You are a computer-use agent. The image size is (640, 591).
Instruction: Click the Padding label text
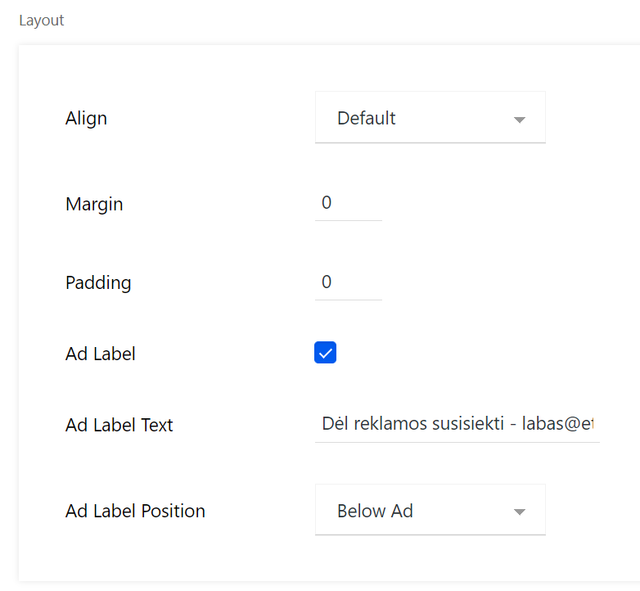98,282
